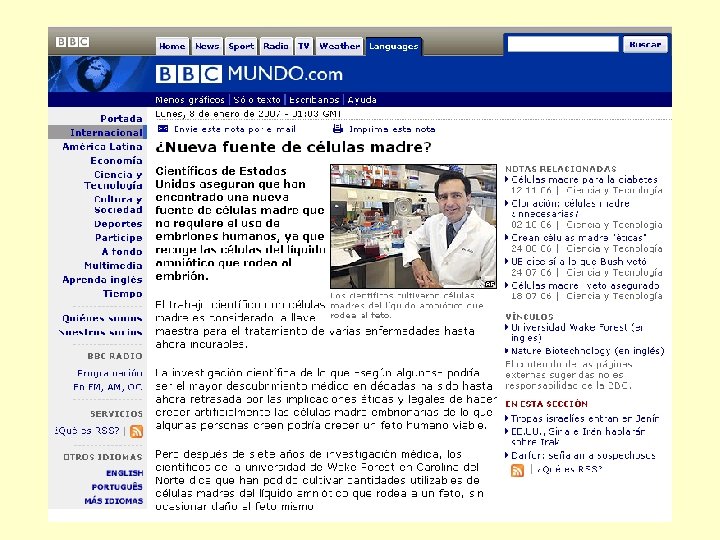Open Economía section
This screenshot has width=720, height=540.
116,160
